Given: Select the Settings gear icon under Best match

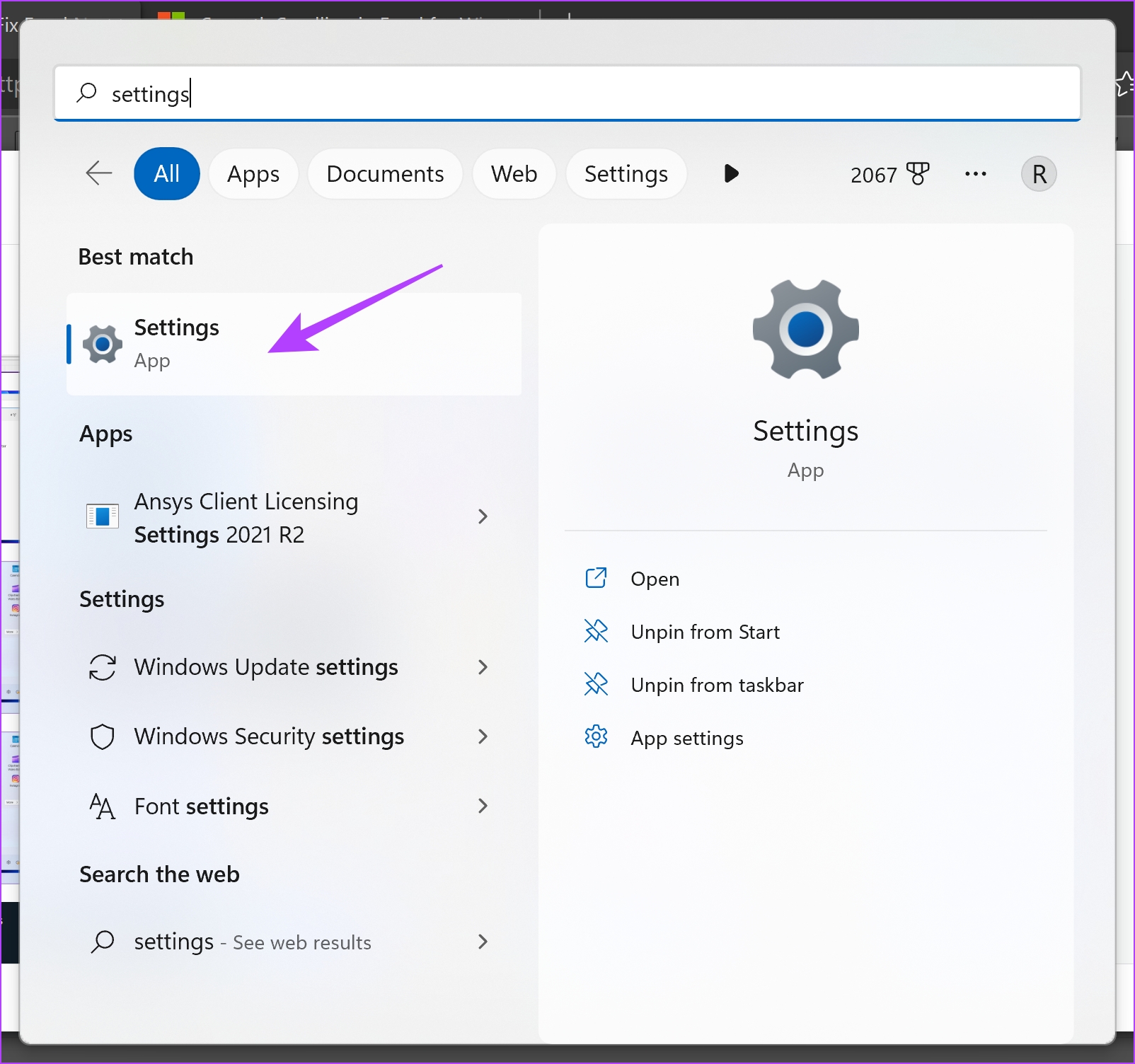Looking at the screenshot, I should click(103, 344).
